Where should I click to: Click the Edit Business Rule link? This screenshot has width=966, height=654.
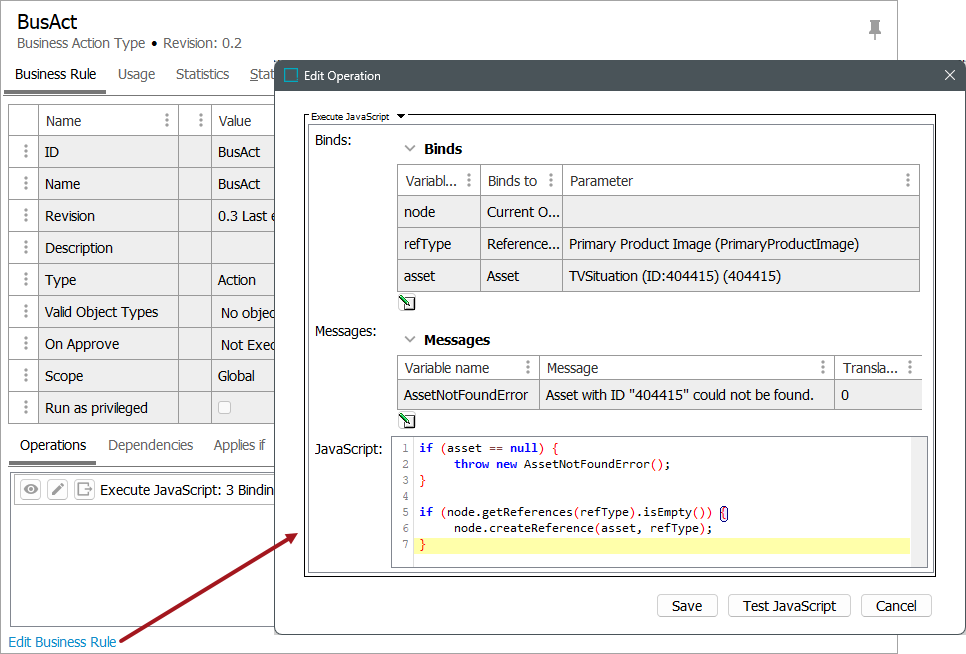click(x=62, y=642)
